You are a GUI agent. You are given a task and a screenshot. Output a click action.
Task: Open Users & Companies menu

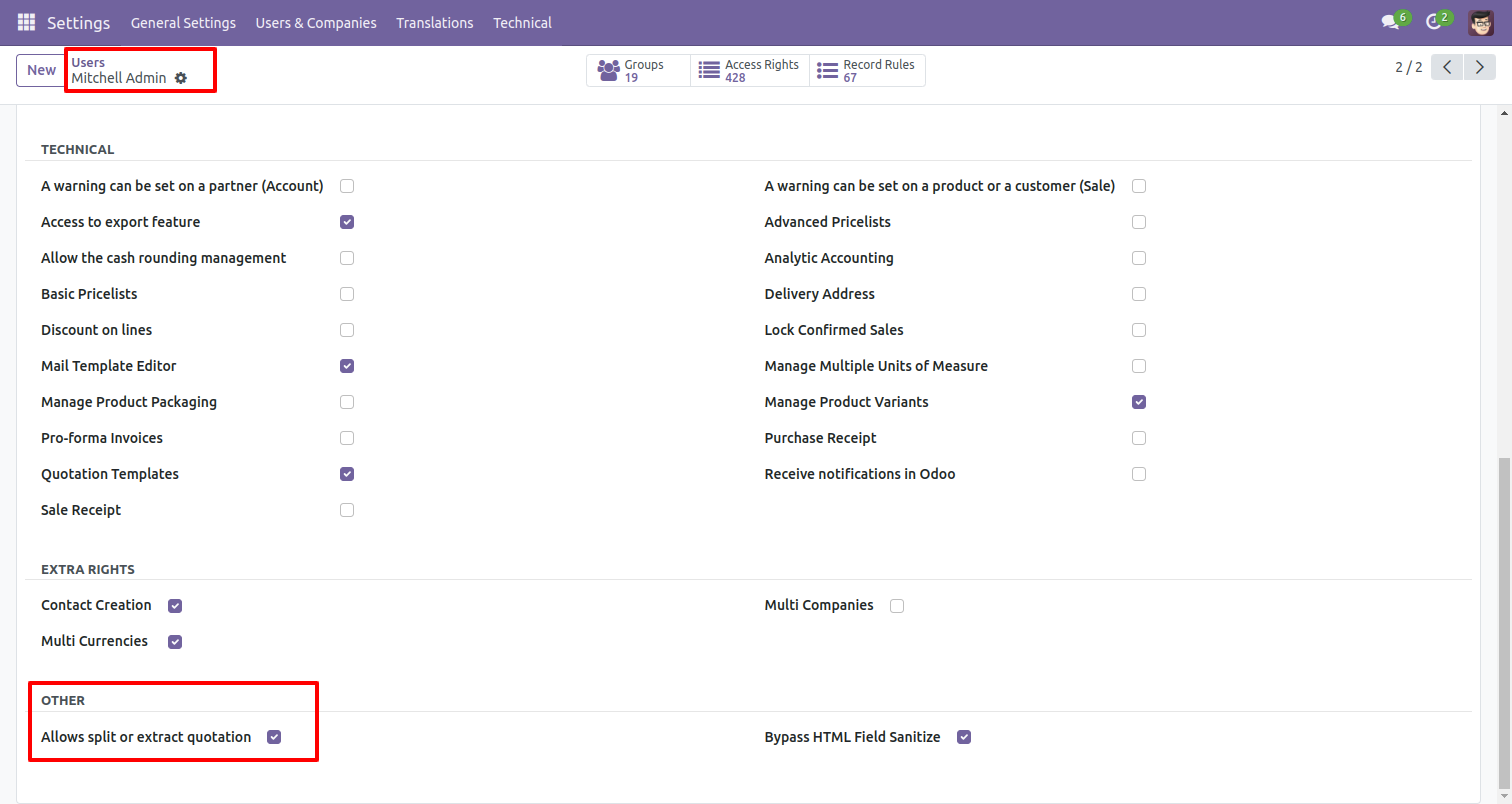pos(316,22)
